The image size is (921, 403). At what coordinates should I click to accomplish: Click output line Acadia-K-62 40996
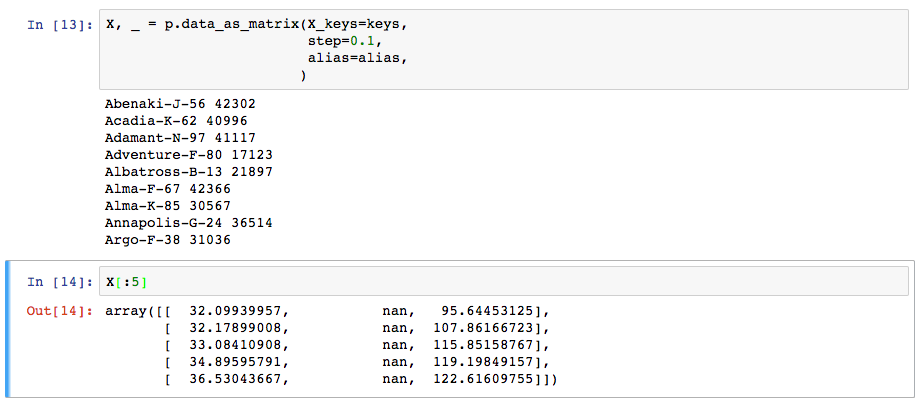pos(176,121)
